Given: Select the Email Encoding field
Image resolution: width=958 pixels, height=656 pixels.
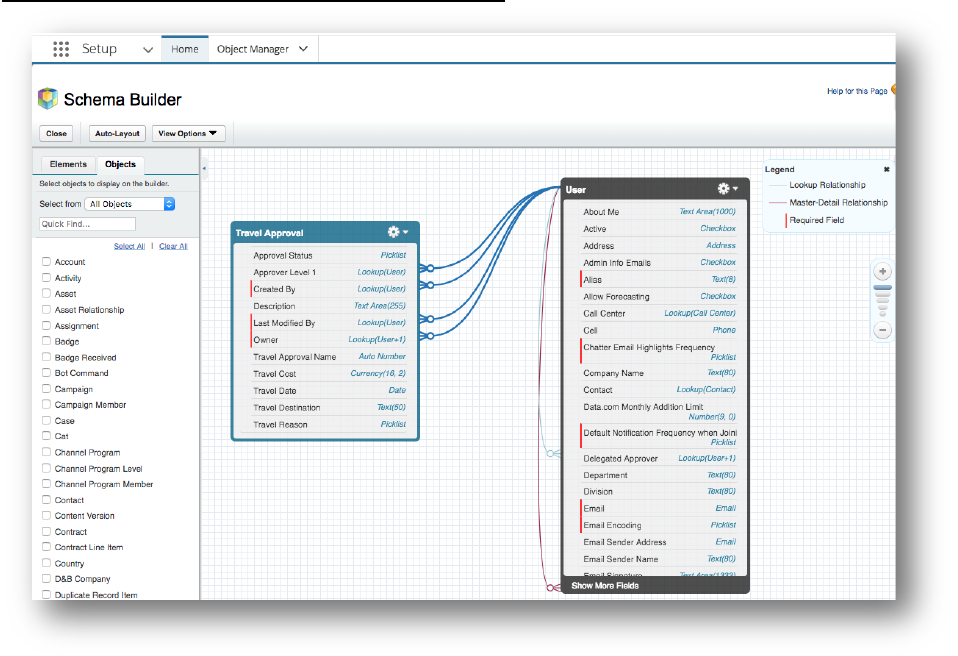Looking at the screenshot, I should pos(659,525).
